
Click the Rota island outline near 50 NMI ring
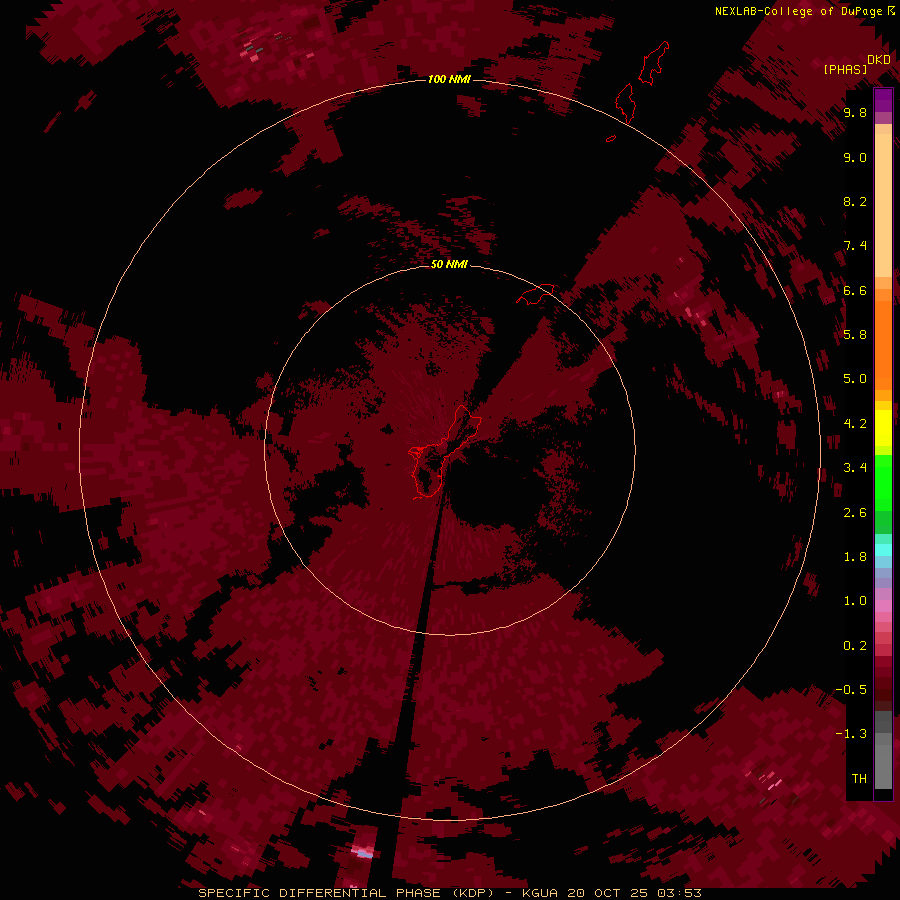click(x=536, y=294)
